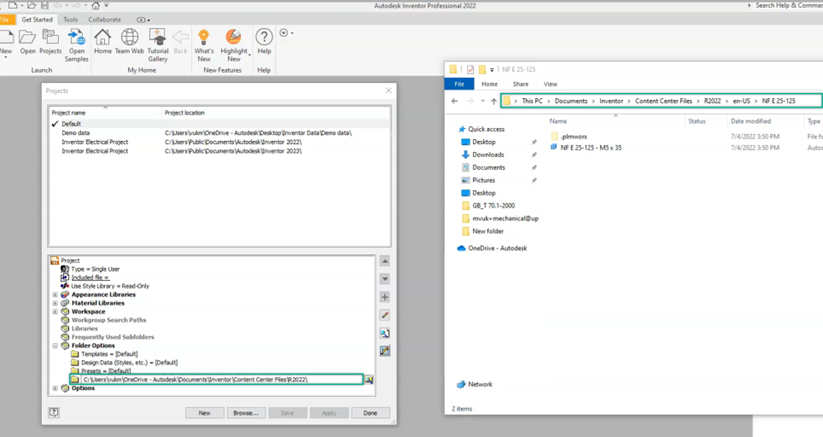The width and height of the screenshot is (823, 437).
Task: Click the configure Content Center libraries icon
Action: (x=385, y=350)
